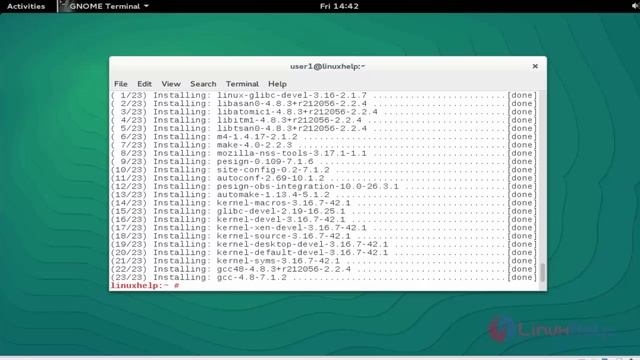Click the mozilla-nss-tools-3.17.1-1.1 line
Image resolution: width=640 pixels, height=360 pixels.
click(324, 153)
